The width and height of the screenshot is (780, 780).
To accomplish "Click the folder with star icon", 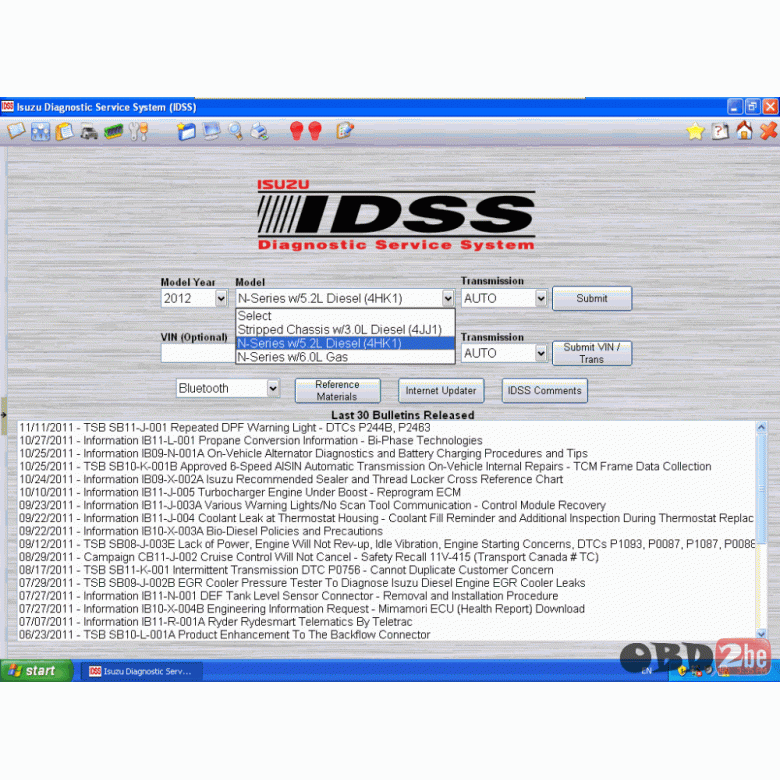I will pyautogui.click(x=186, y=132).
